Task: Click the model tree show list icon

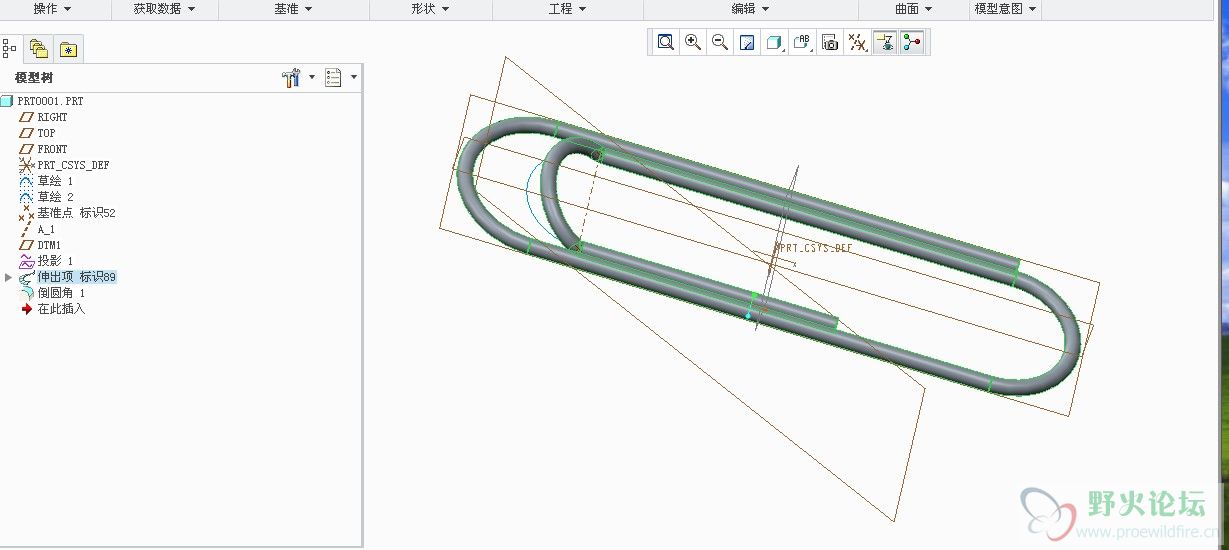Action: (x=334, y=78)
